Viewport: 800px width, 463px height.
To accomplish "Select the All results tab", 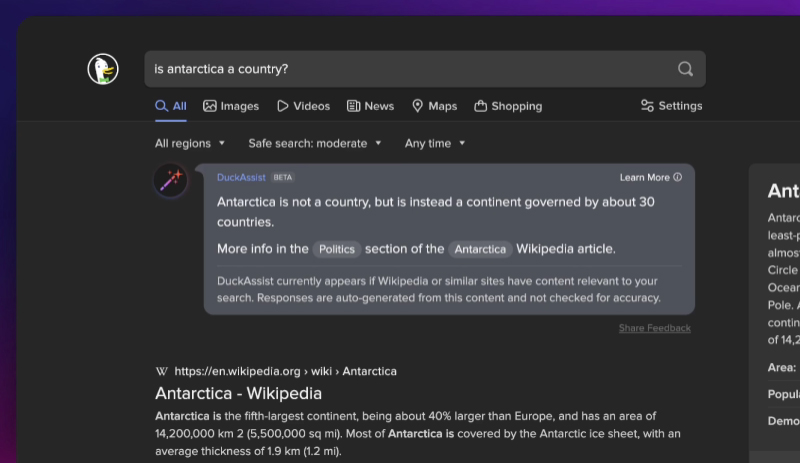I will 171,106.
